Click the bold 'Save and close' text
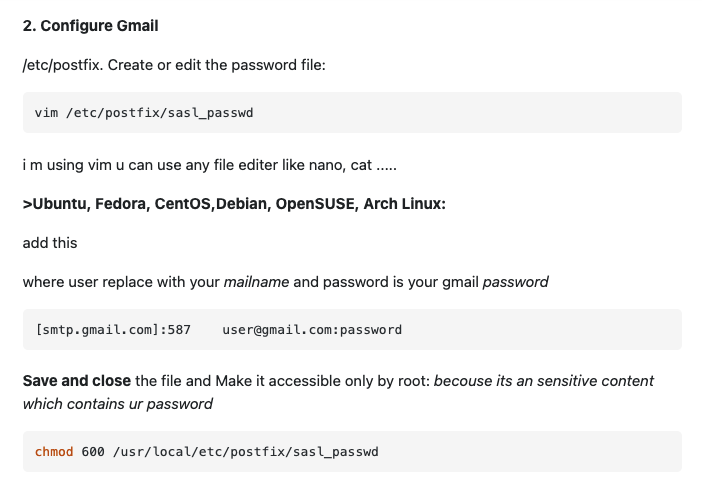The height and width of the screenshot is (489, 702). [x=77, y=381]
